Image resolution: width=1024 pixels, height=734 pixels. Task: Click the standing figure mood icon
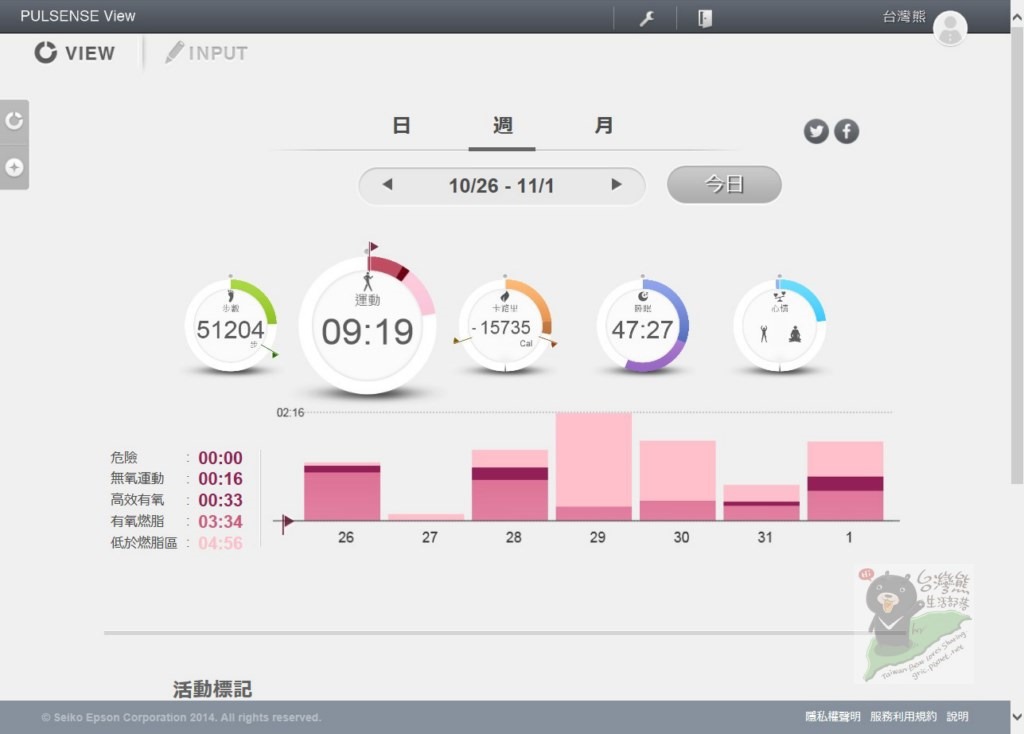click(764, 334)
